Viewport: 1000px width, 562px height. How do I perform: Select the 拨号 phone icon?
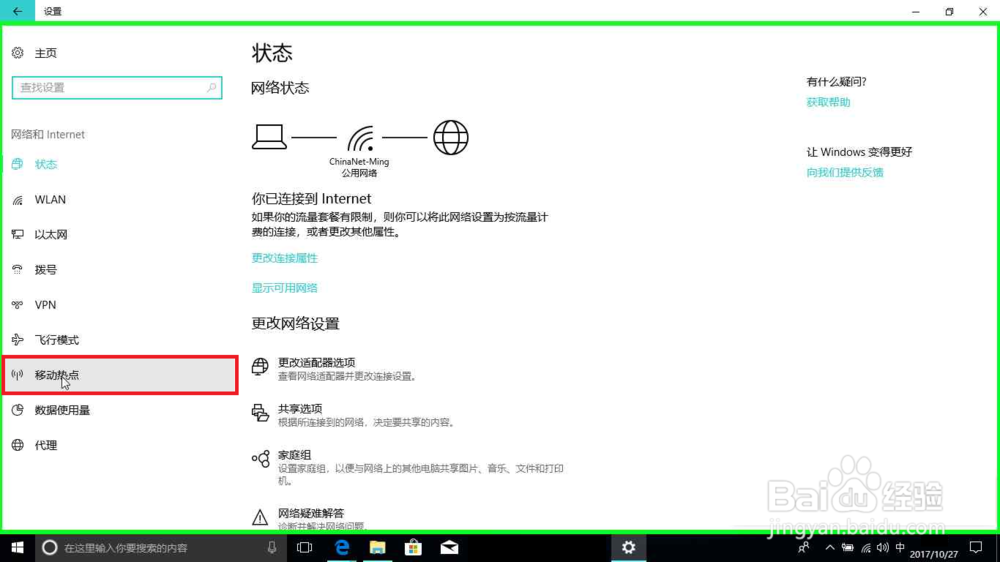tap(18, 270)
